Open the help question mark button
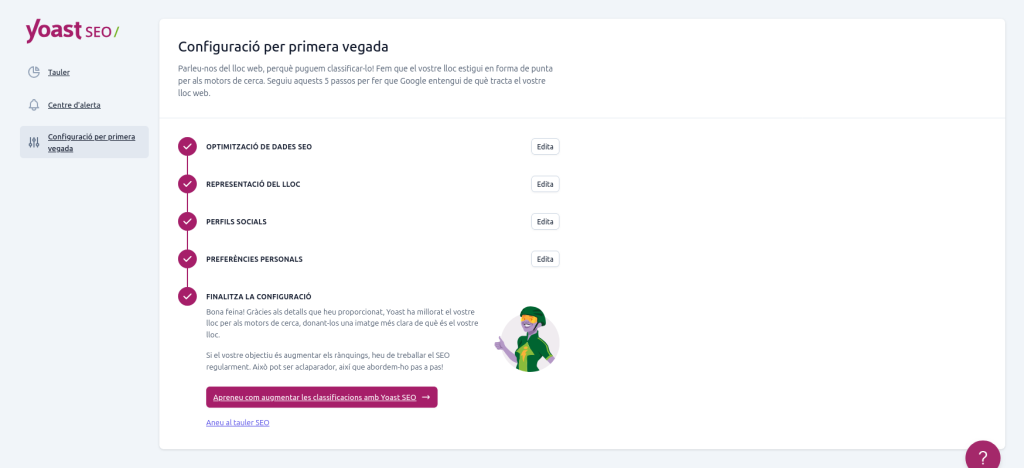 [982, 457]
